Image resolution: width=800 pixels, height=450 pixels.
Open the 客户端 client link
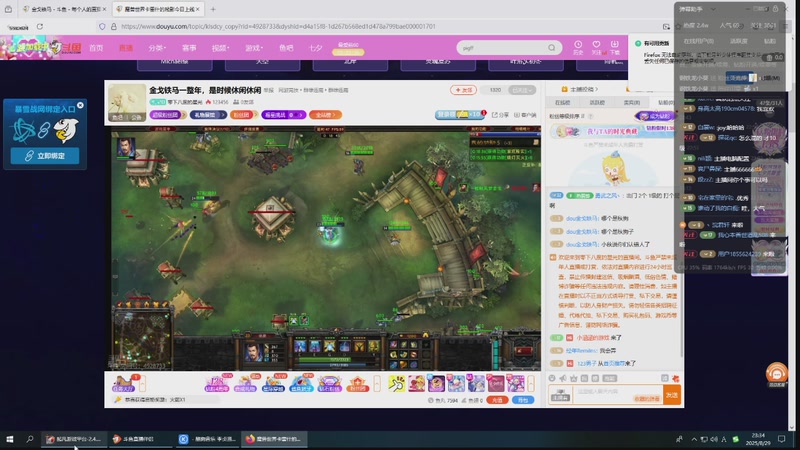pos(525,115)
